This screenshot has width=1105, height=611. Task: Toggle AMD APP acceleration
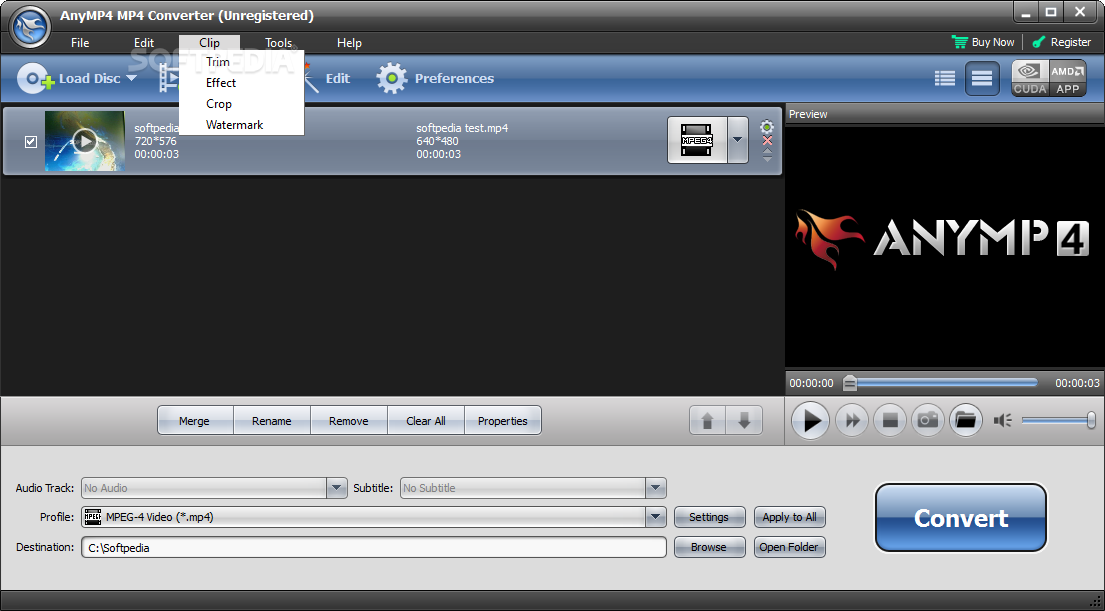point(1068,78)
